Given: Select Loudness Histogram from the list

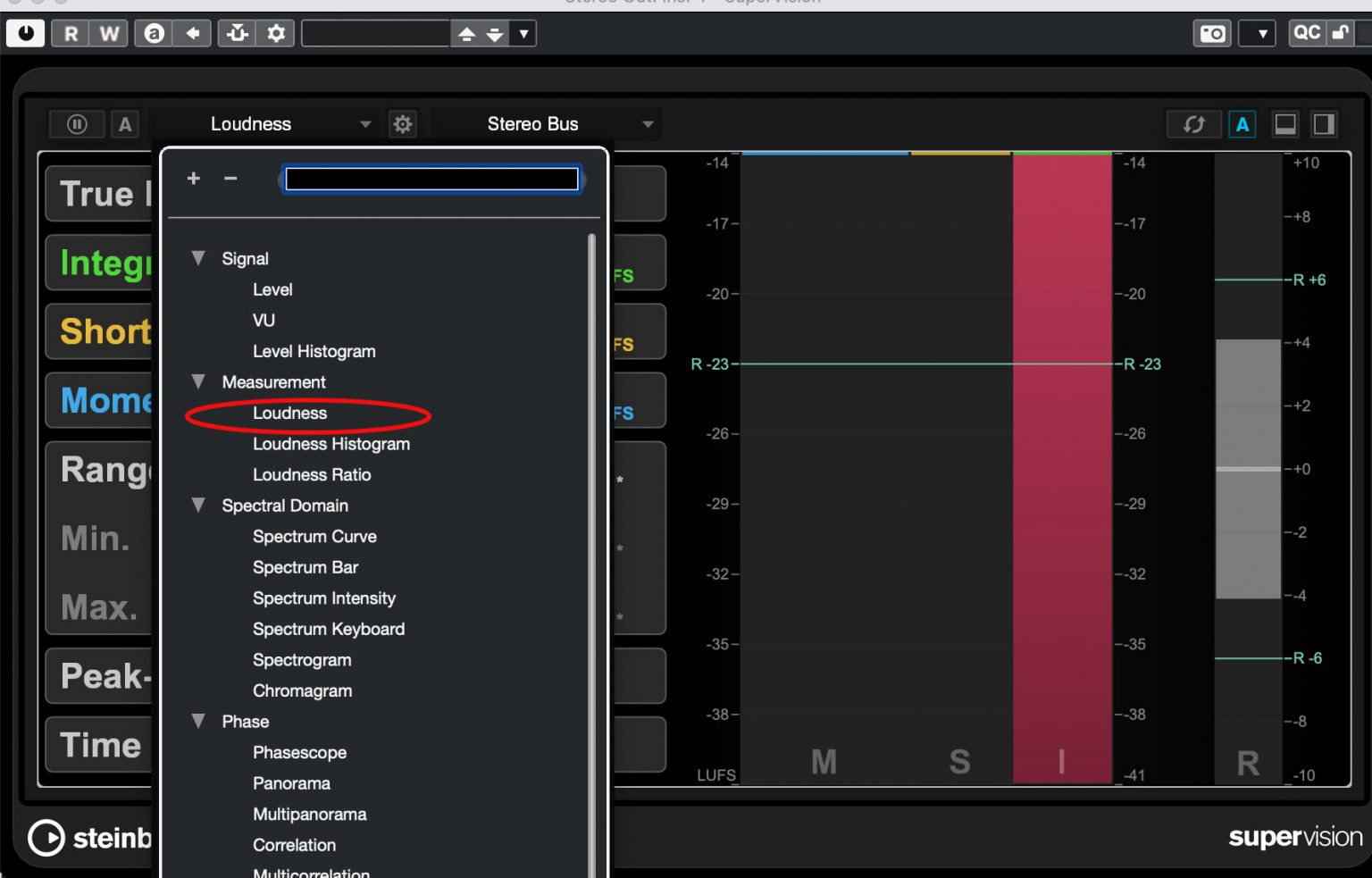Looking at the screenshot, I should pos(330,444).
